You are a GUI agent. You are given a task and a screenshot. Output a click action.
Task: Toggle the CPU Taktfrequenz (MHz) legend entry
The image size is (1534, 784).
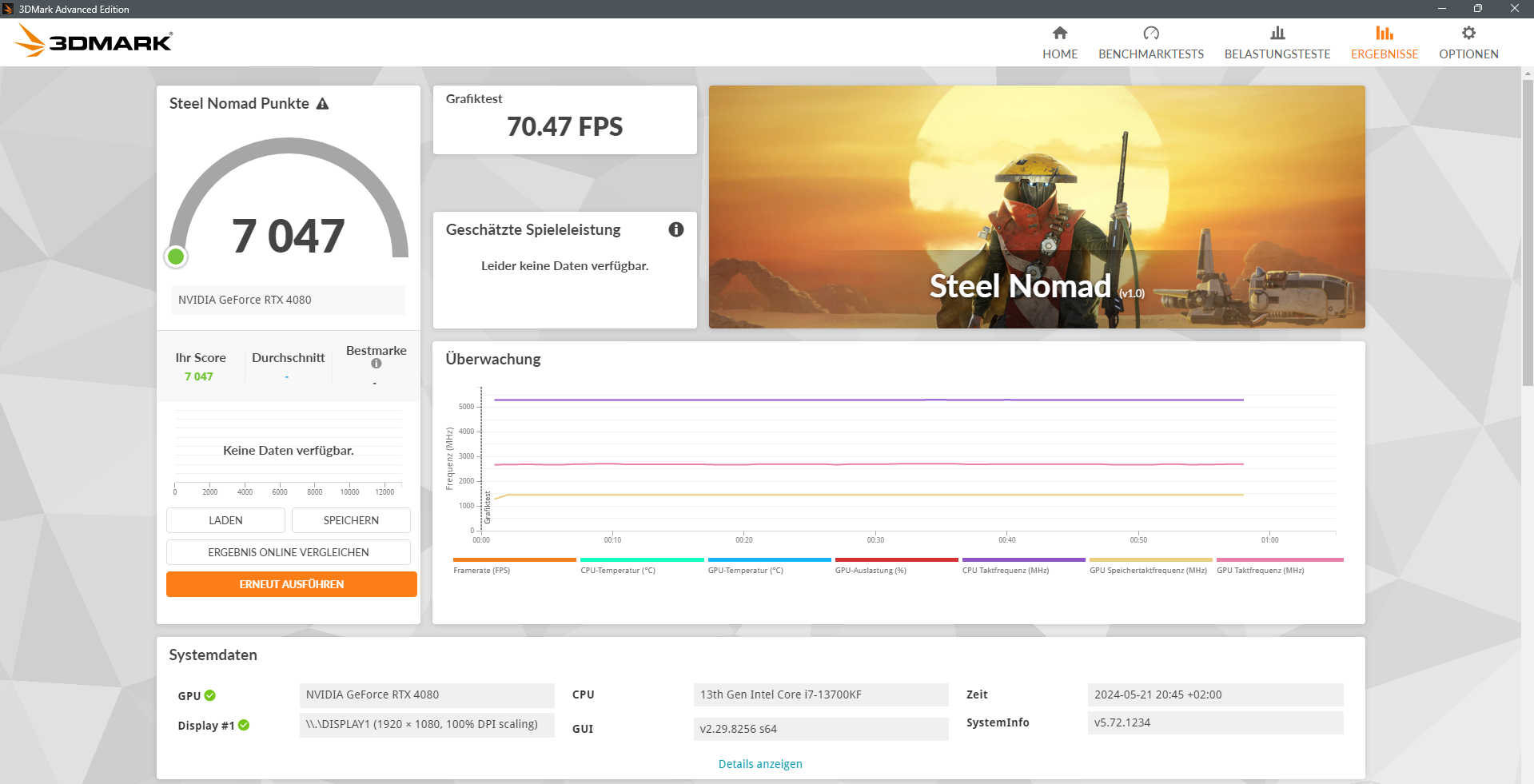[1023, 566]
